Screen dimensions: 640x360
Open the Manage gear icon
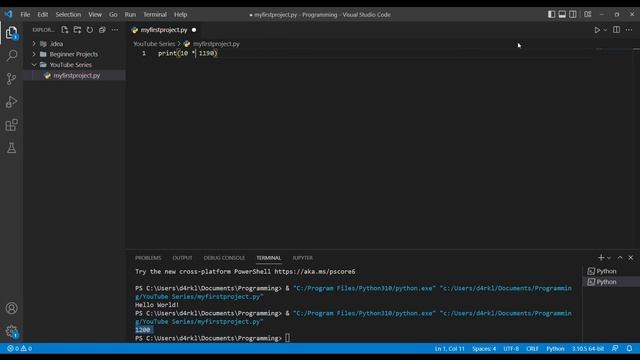pos(11,331)
